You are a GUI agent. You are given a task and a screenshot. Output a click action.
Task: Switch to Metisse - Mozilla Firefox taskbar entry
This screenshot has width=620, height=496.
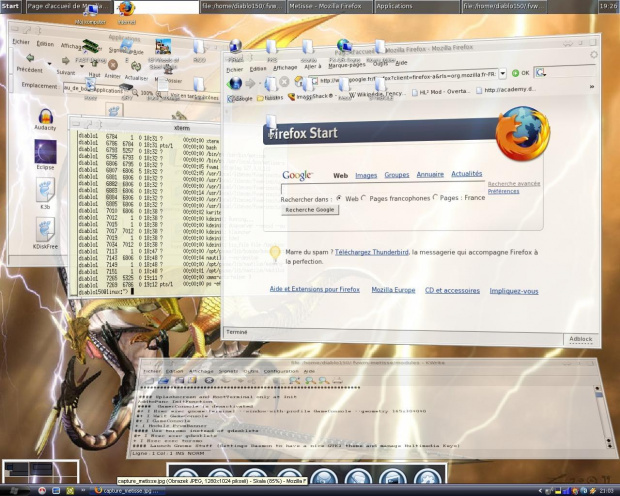coord(329,6)
